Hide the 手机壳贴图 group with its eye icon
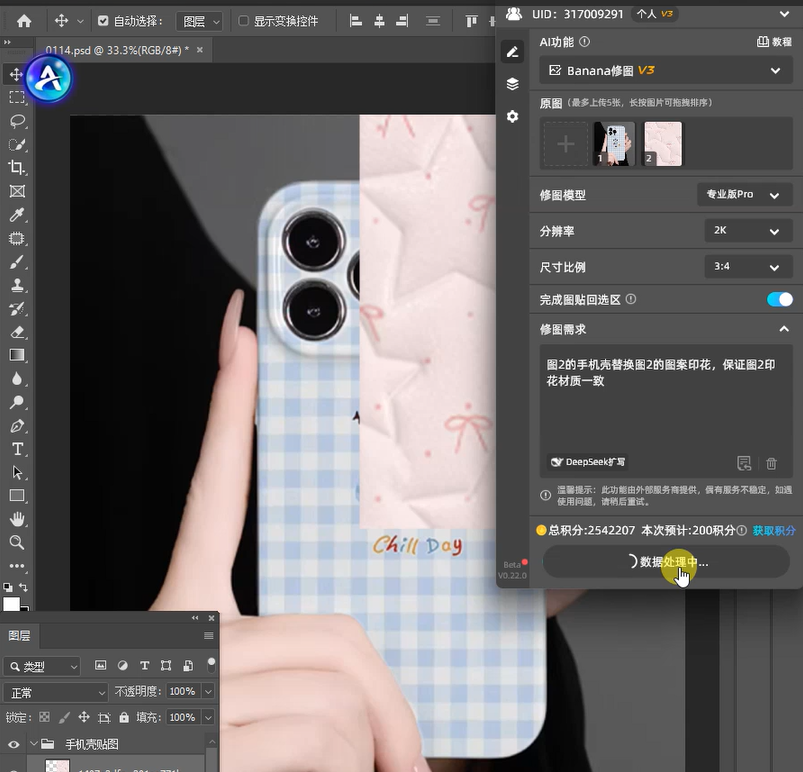 [12, 743]
